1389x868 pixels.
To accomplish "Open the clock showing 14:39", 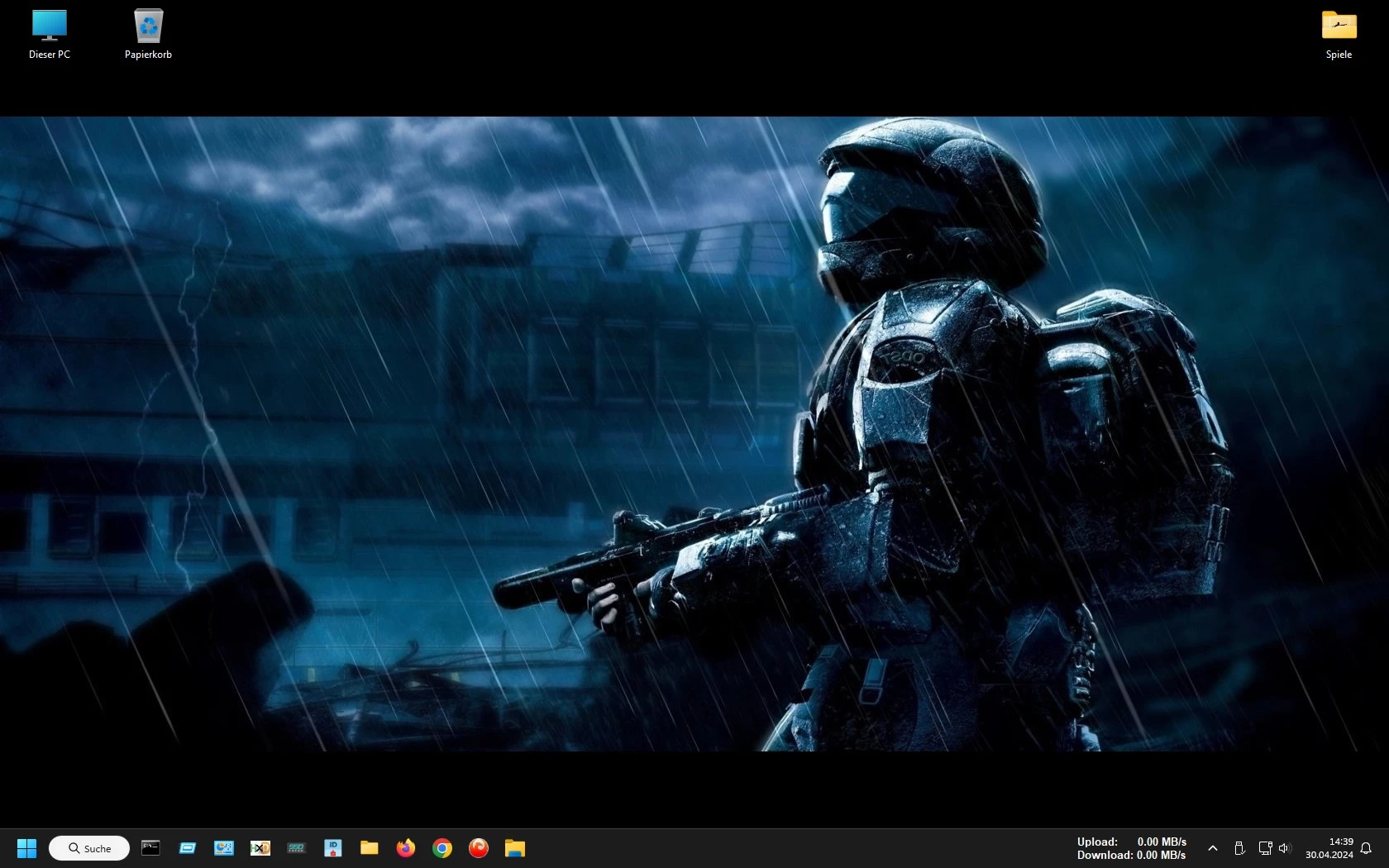I will pos(1329,848).
